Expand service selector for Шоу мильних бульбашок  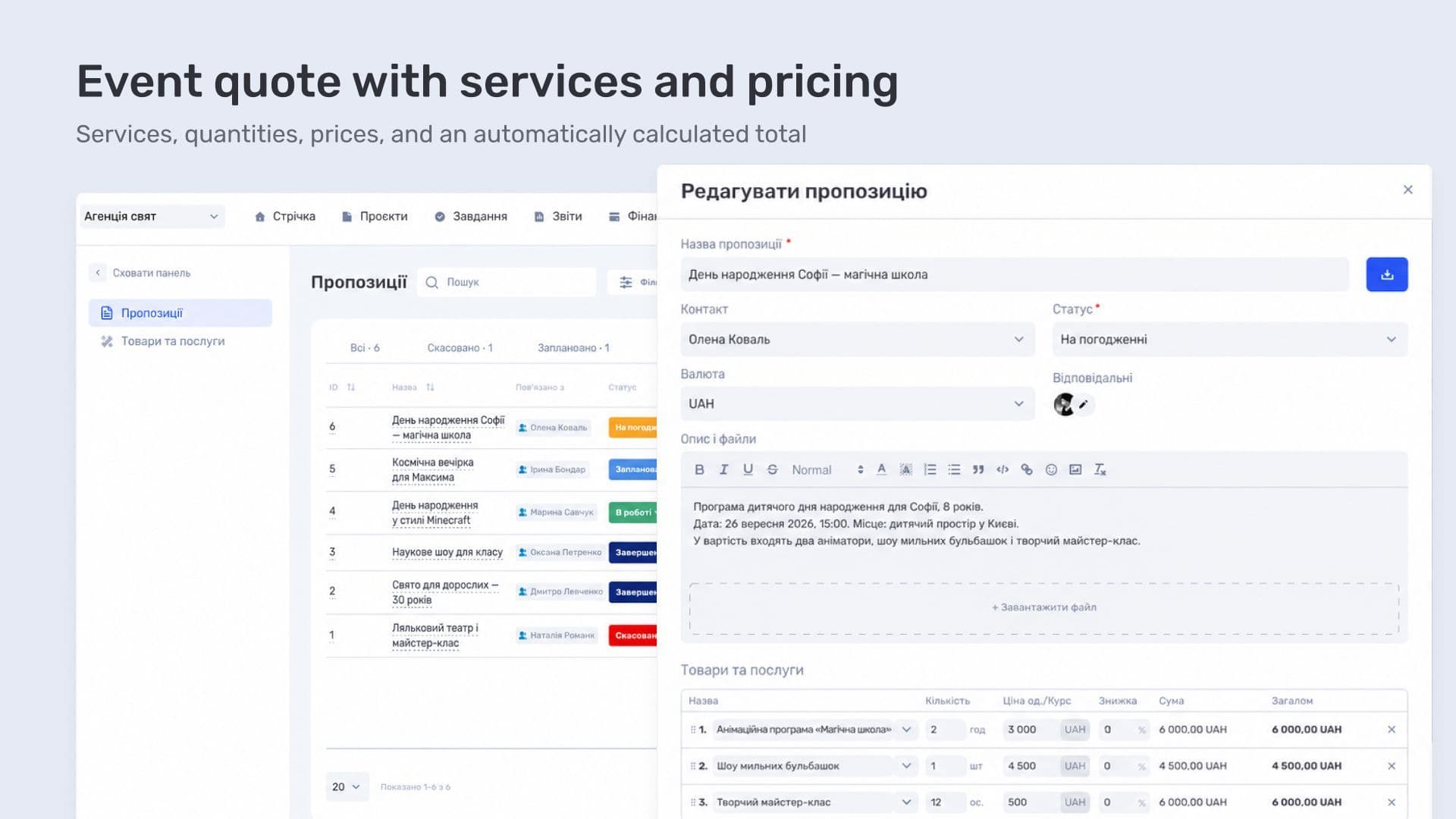[906, 766]
